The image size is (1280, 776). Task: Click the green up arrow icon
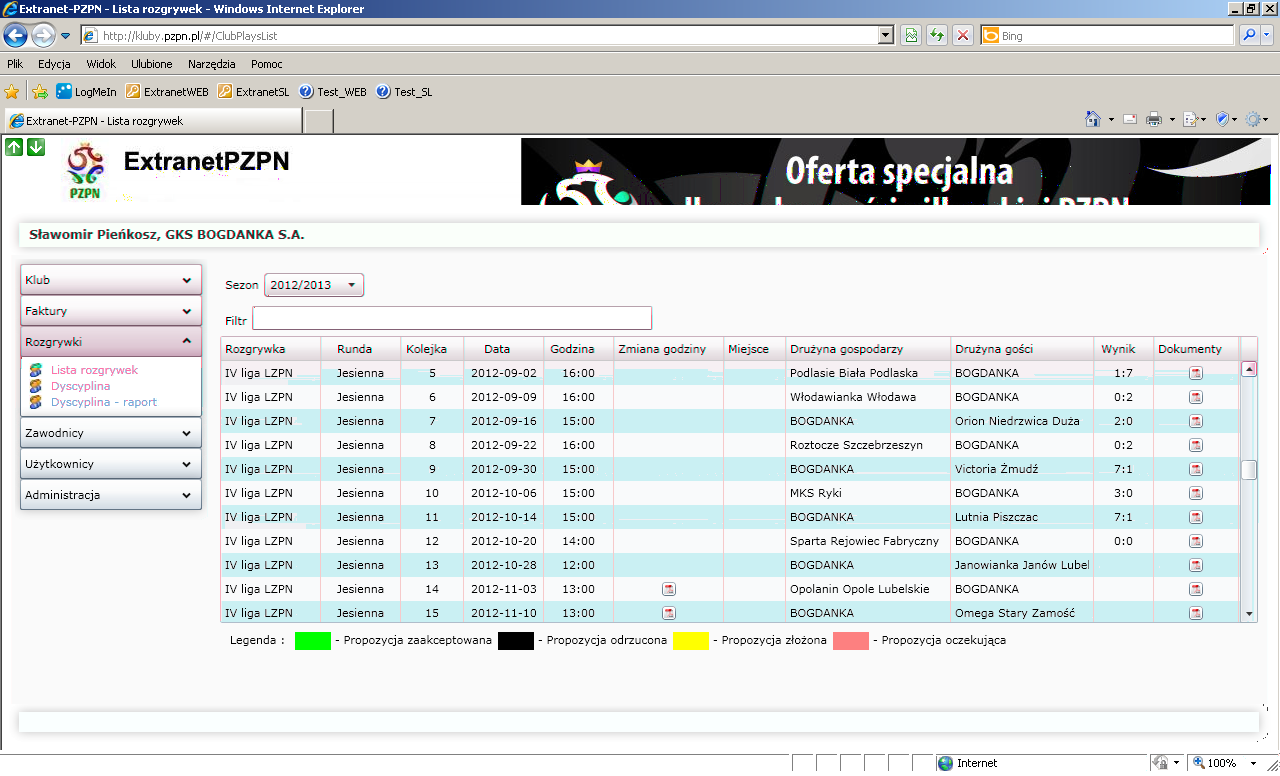pyautogui.click(x=14, y=147)
